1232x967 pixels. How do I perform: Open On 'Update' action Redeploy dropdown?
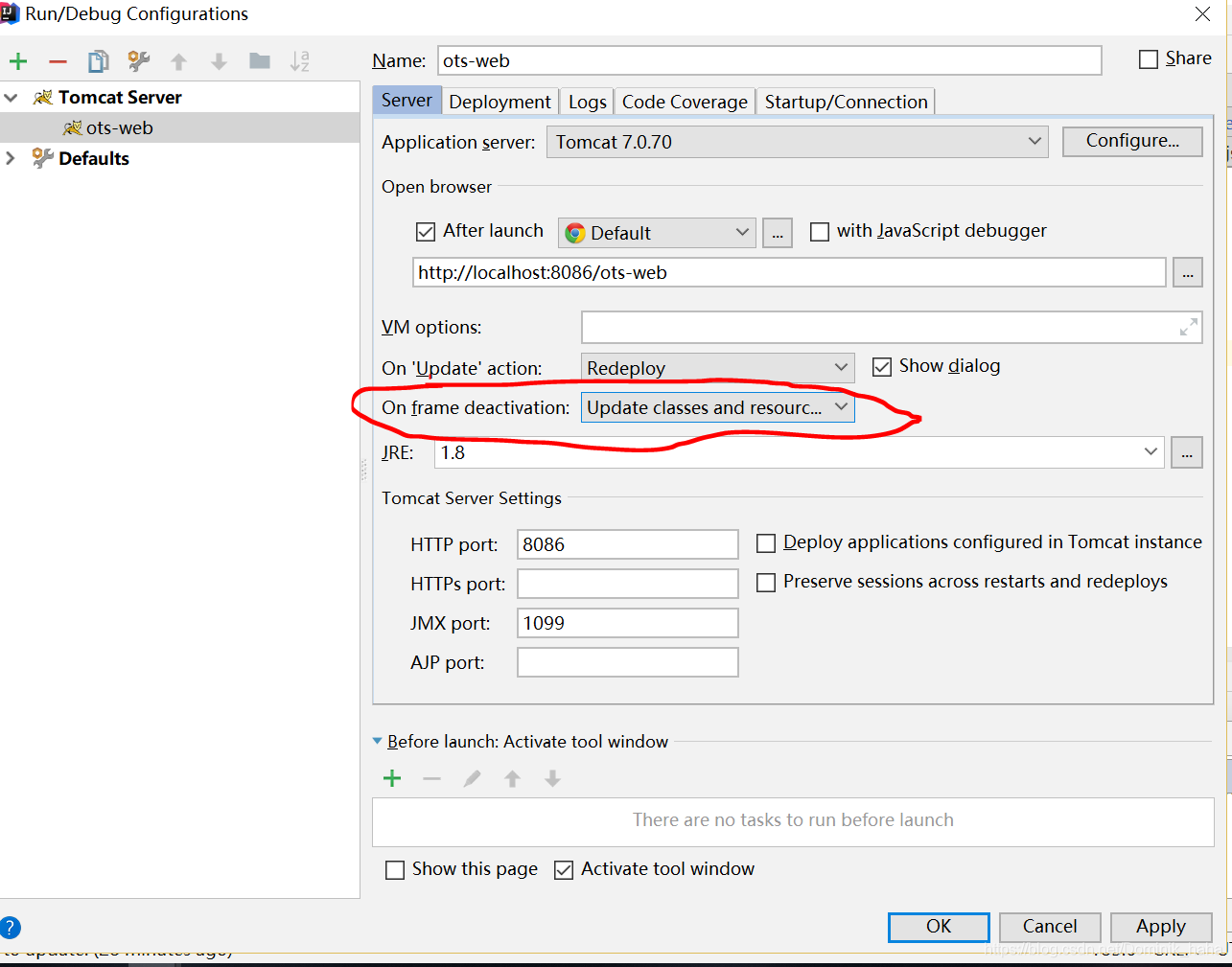click(x=717, y=368)
